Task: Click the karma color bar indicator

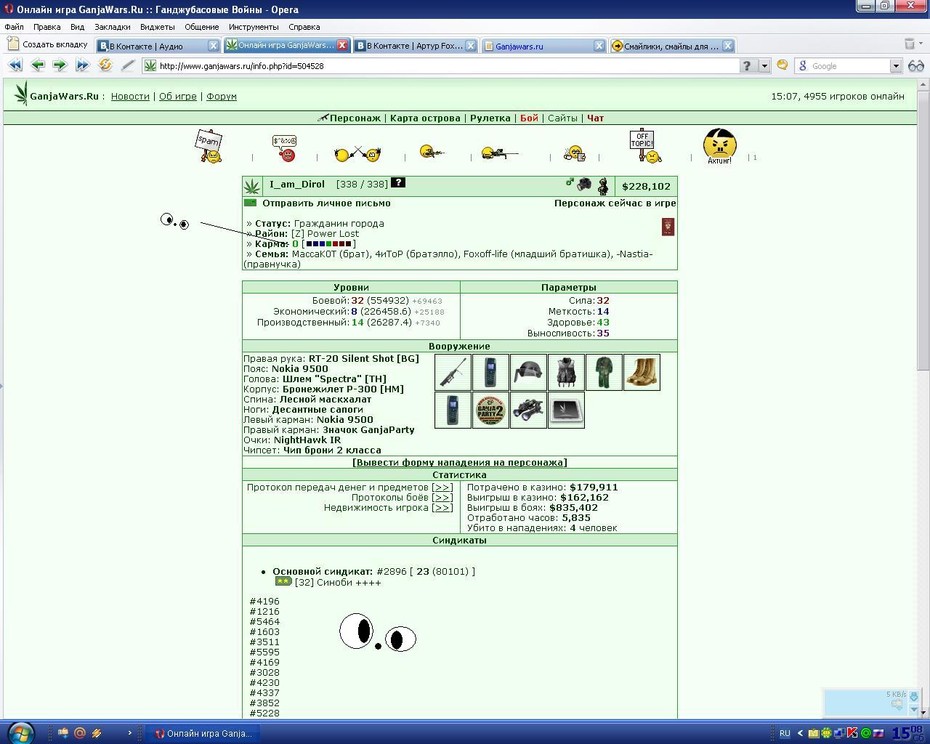Action: tap(329, 243)
